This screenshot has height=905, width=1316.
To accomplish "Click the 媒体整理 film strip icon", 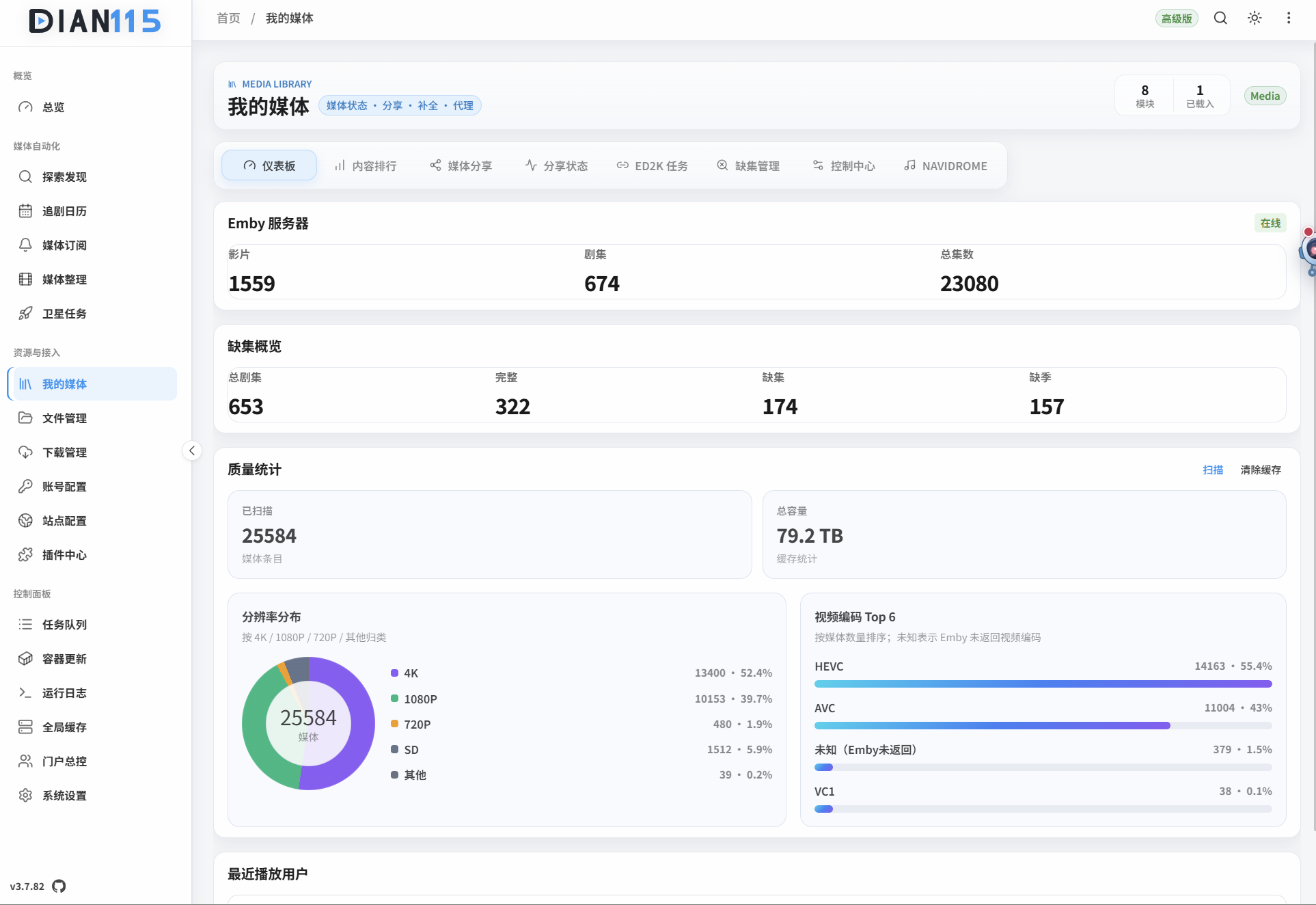I will [25, 280].
